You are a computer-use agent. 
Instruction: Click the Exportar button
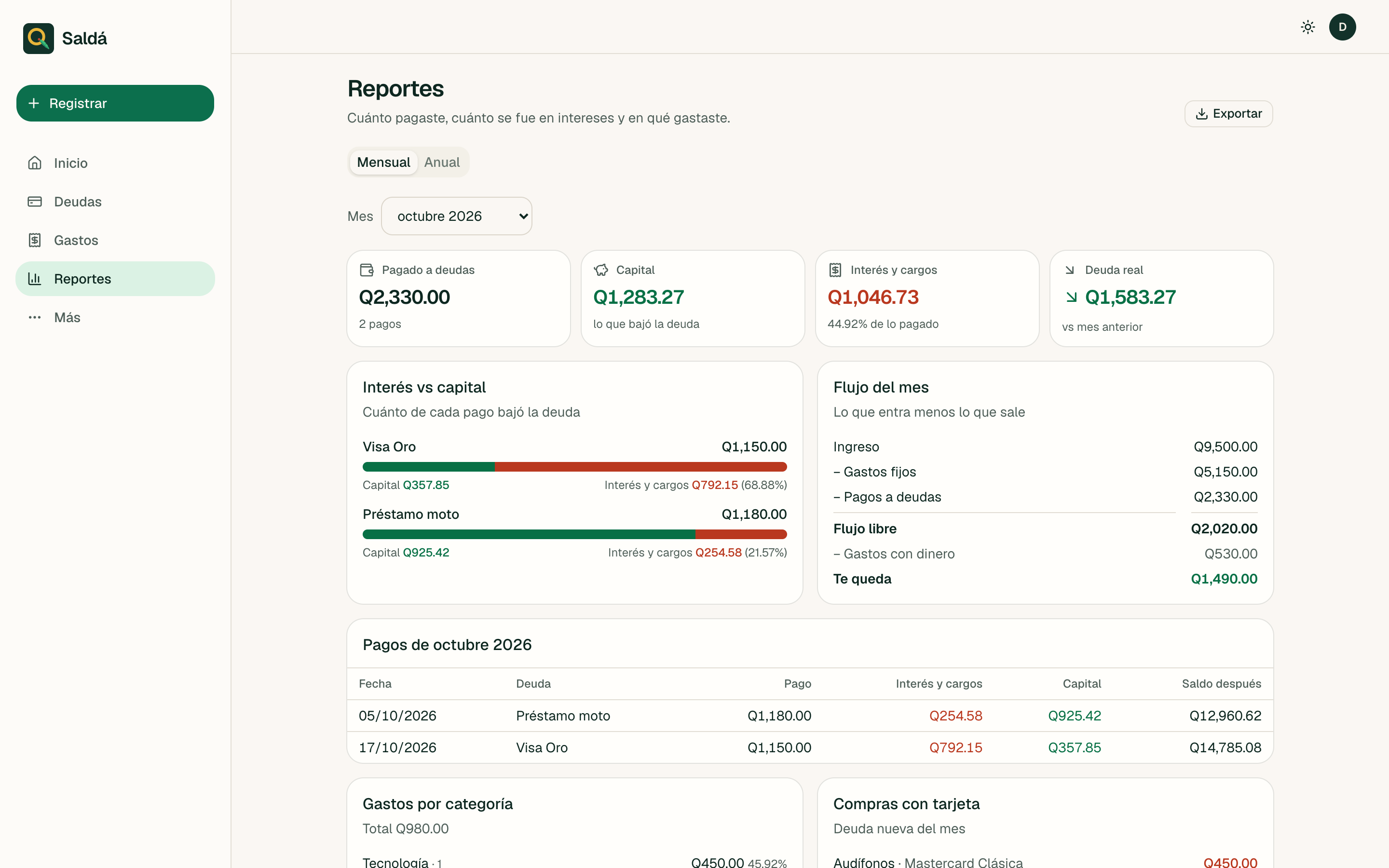pyautogui.click(x=1229, y=114)
